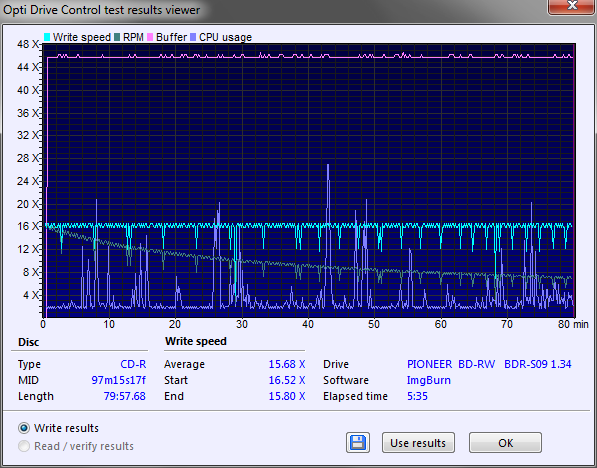
Task: Click the ImgBurn software value
Action: (429, 380)
